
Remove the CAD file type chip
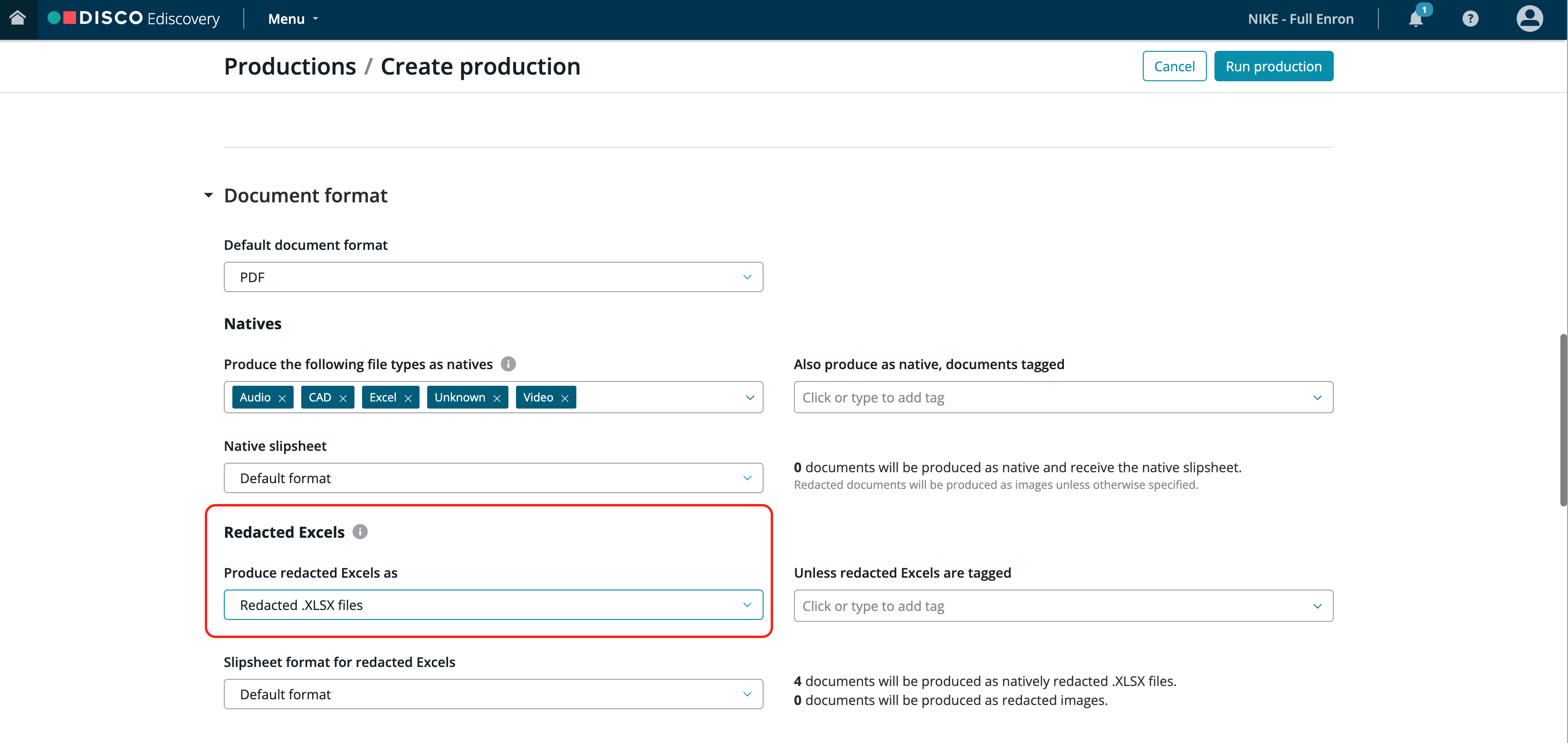[x=343, y=398]
